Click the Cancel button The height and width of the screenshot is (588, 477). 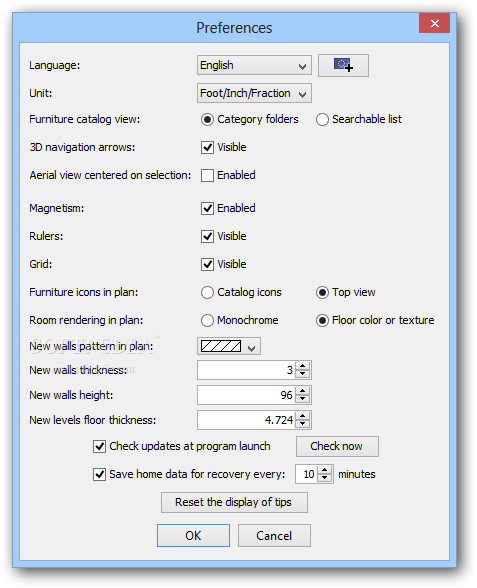click(274, 536)
